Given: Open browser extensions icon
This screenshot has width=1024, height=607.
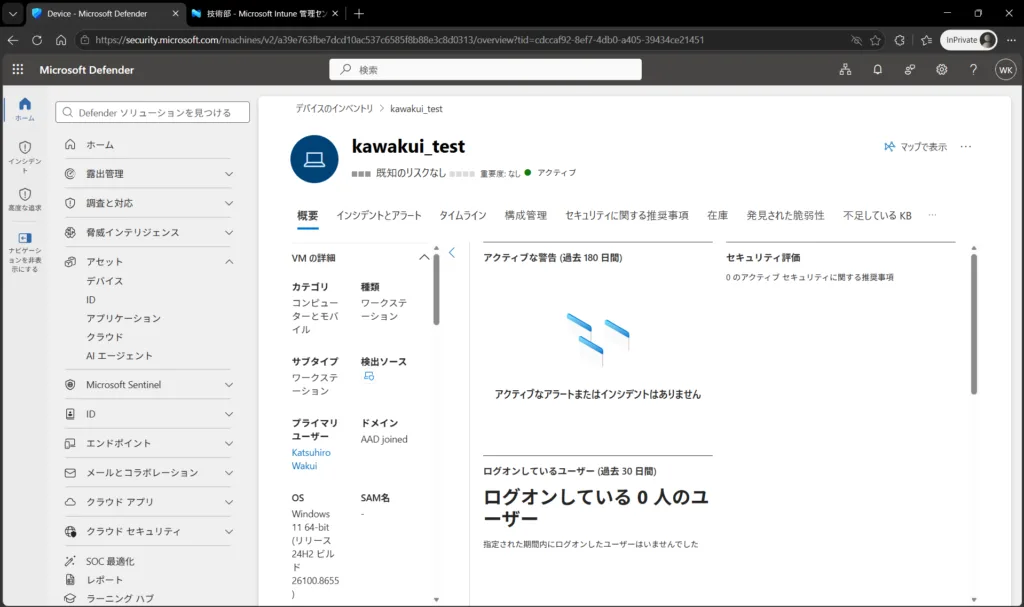Looking at the screenshot, I should click(899, 40).
